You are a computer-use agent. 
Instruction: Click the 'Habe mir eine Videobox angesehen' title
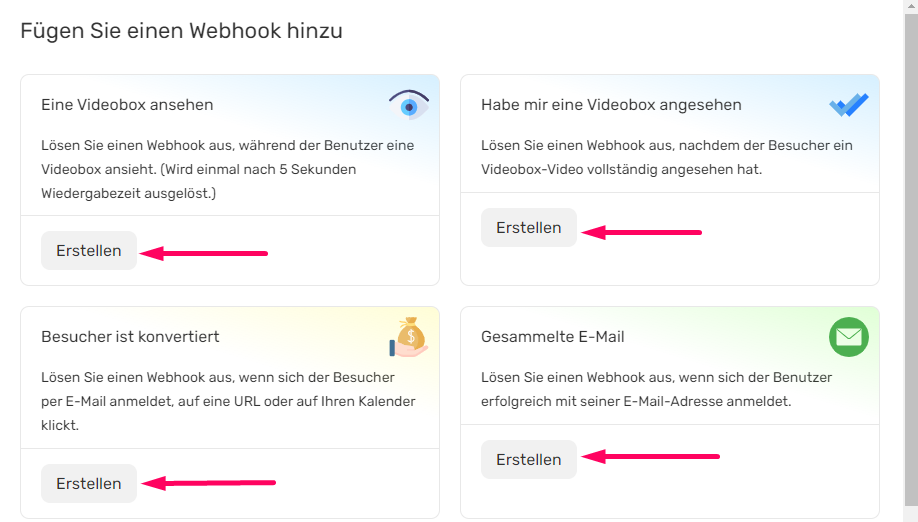point(611,105)
